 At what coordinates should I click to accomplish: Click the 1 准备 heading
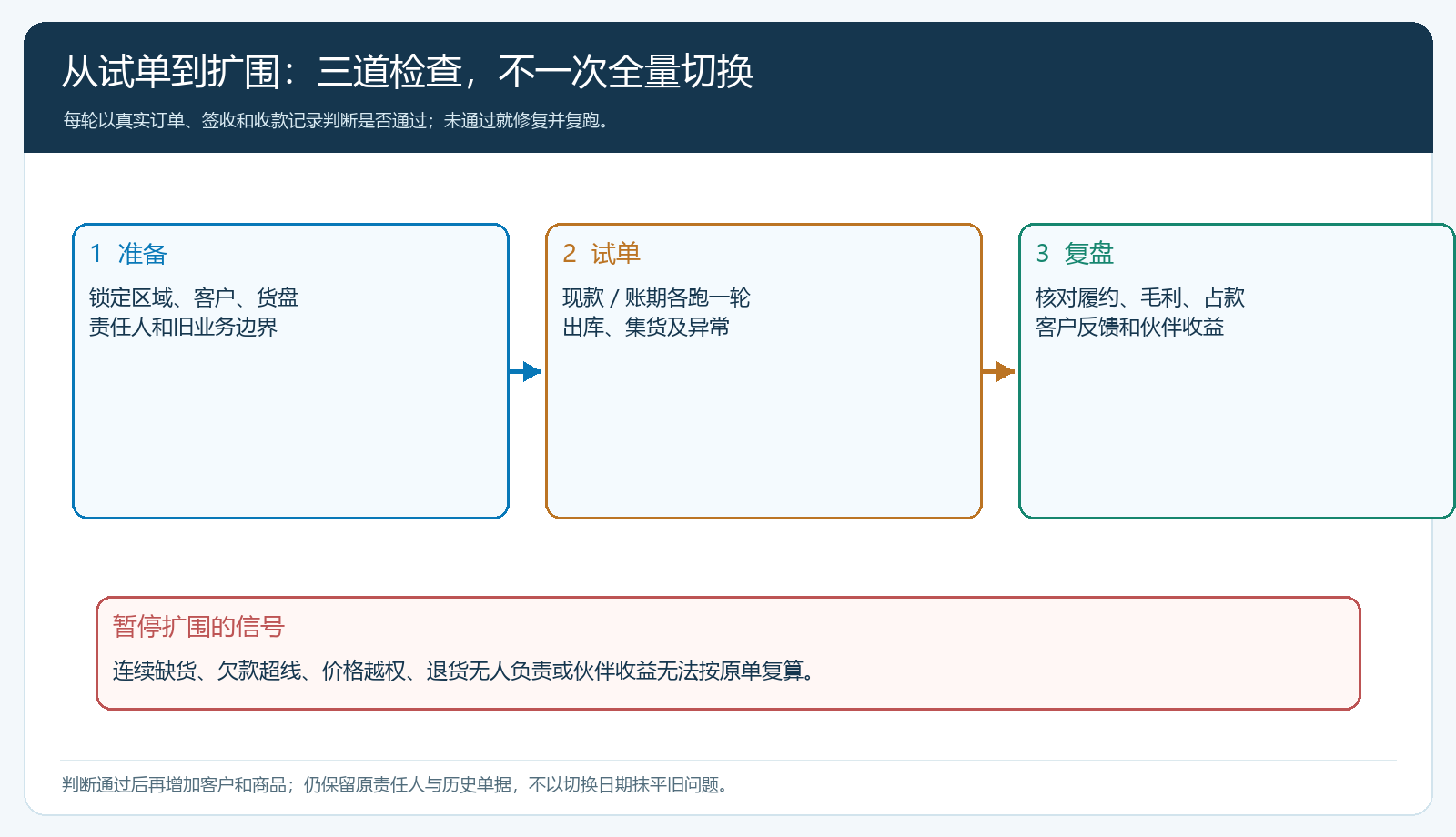pos(128,254)
